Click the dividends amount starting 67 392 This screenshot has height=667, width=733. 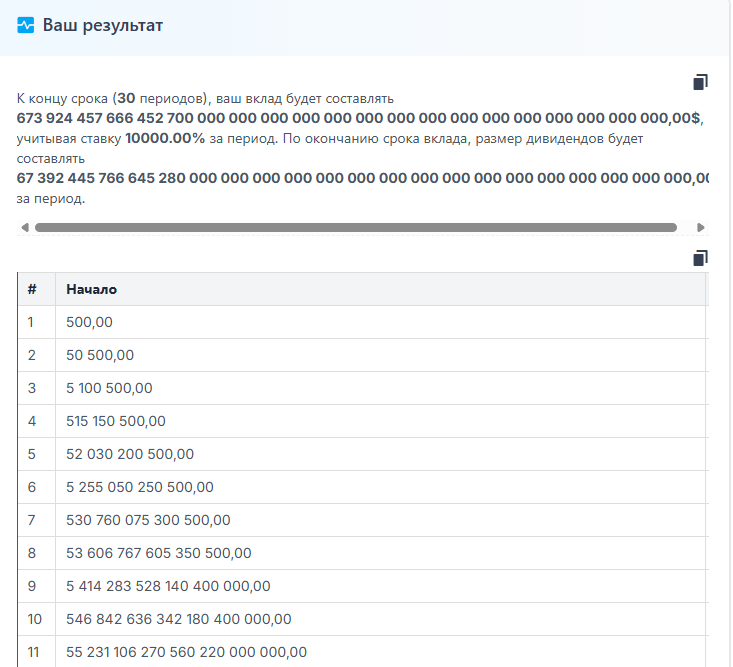[x=360, y=178]
